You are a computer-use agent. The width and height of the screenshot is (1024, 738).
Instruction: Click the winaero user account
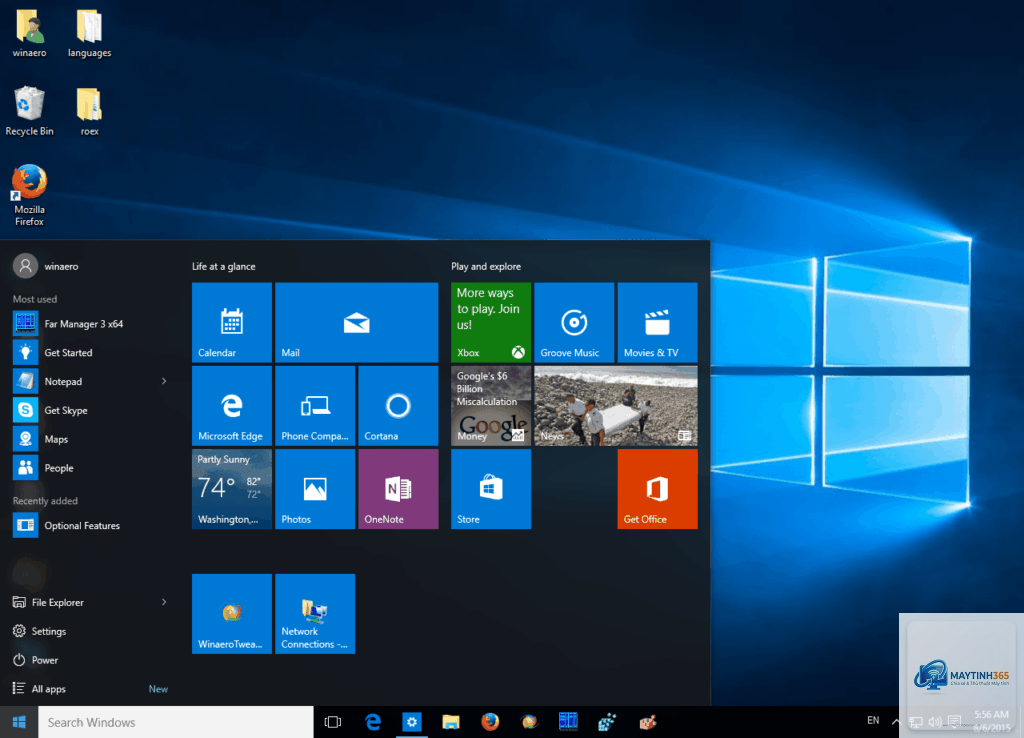[x=46, y=266]
